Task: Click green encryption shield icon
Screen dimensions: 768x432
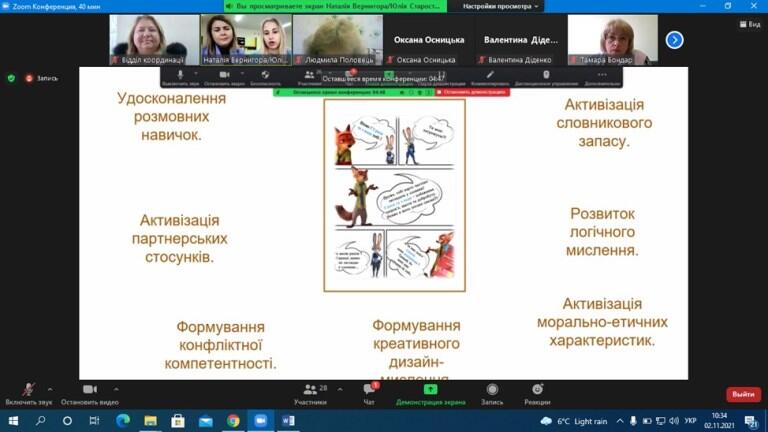Action: [x=11, y=78]
